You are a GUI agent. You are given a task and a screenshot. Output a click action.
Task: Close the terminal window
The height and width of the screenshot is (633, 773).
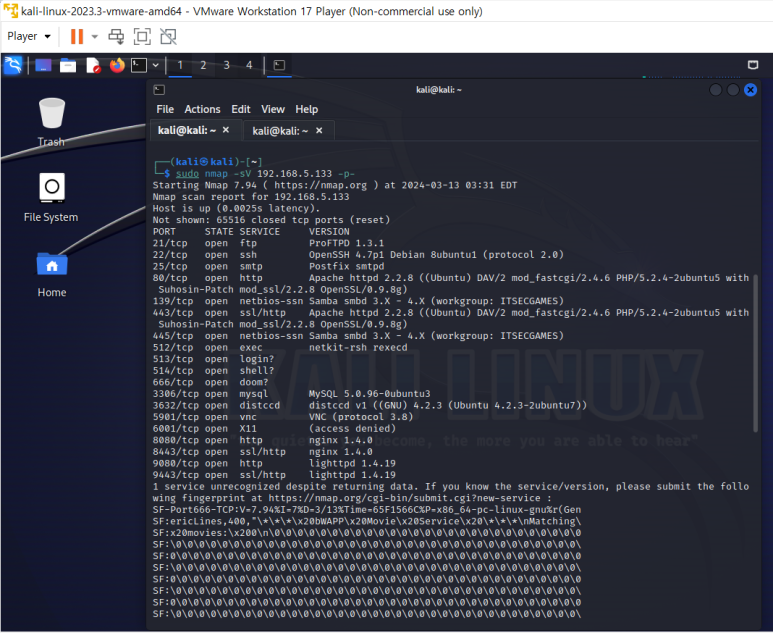pyautogui.click(x=750, y=90)
